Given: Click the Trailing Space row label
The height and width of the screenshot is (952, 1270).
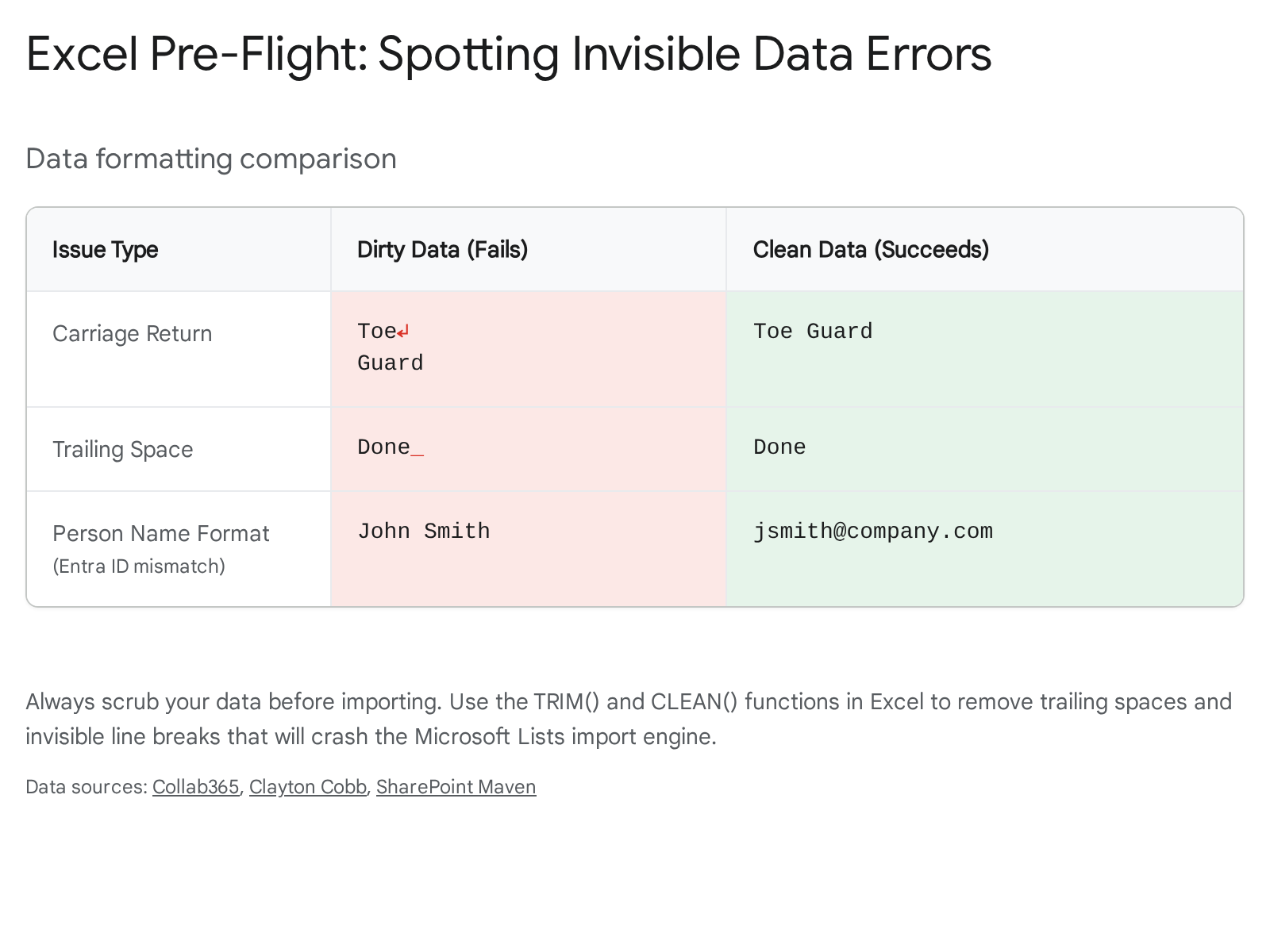Looking at the screenshot, I should (123, 450).
